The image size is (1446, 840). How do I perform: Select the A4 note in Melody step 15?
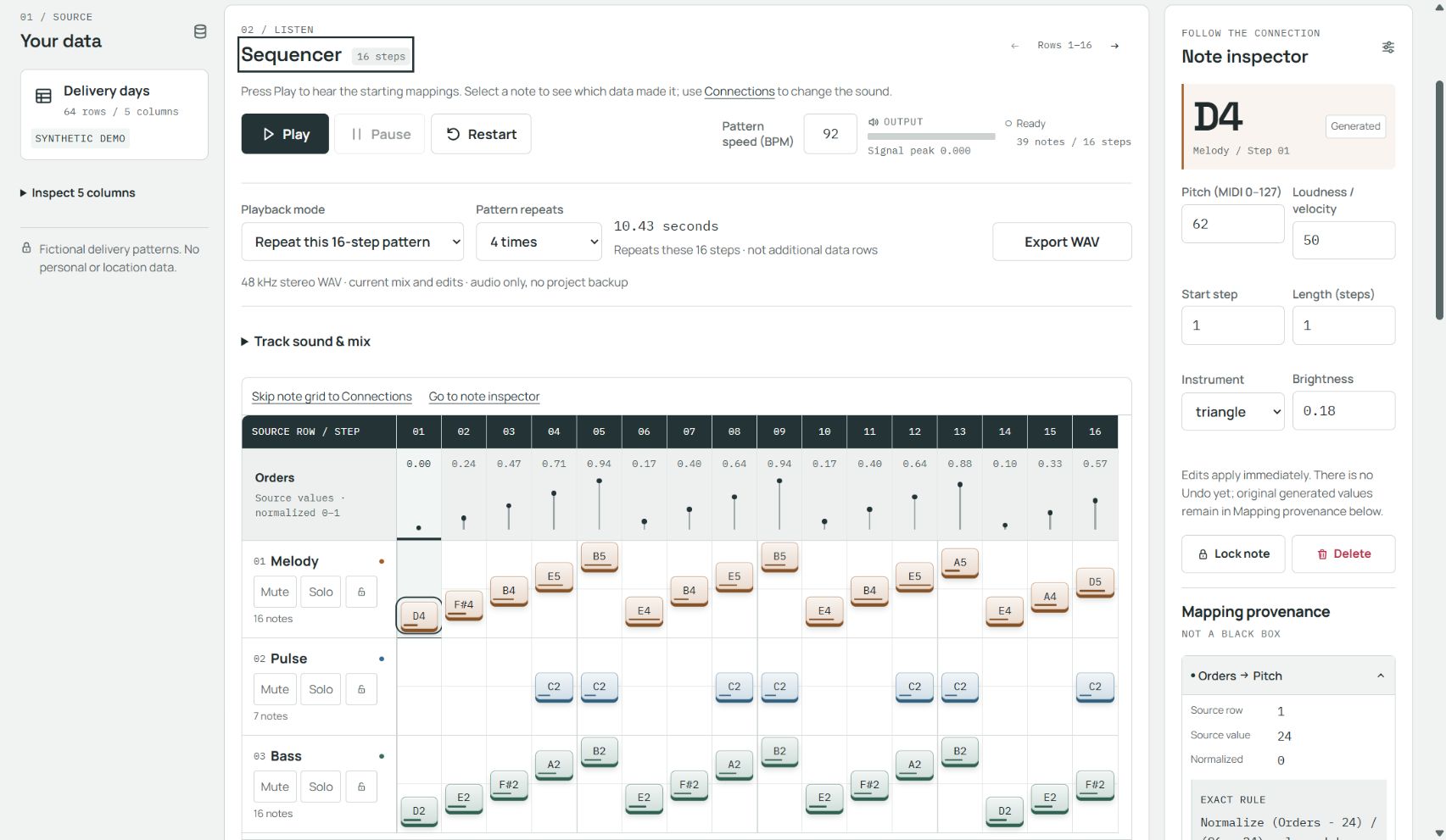point(1050,597)
